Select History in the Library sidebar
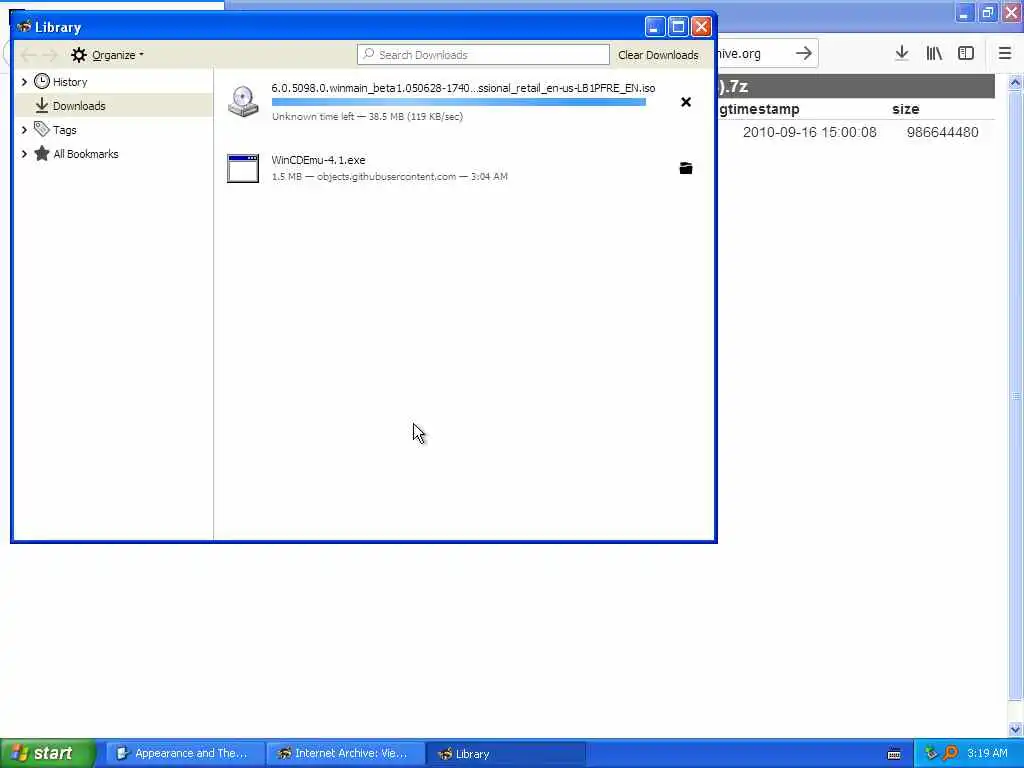Image resolution: width=1024 pixels, height=768 pixels. 70,82
